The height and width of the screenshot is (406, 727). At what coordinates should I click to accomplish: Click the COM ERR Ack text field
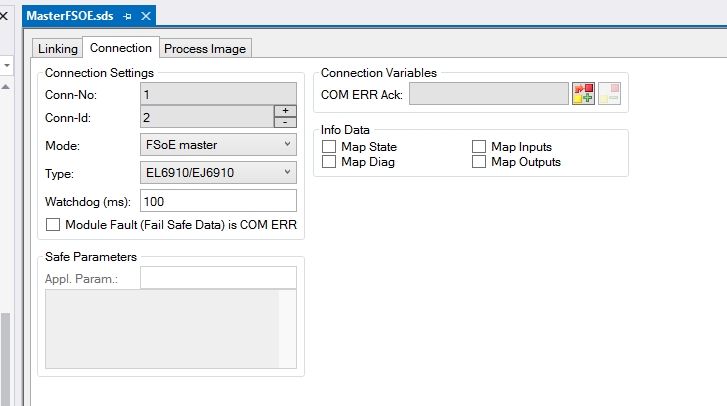489,94
